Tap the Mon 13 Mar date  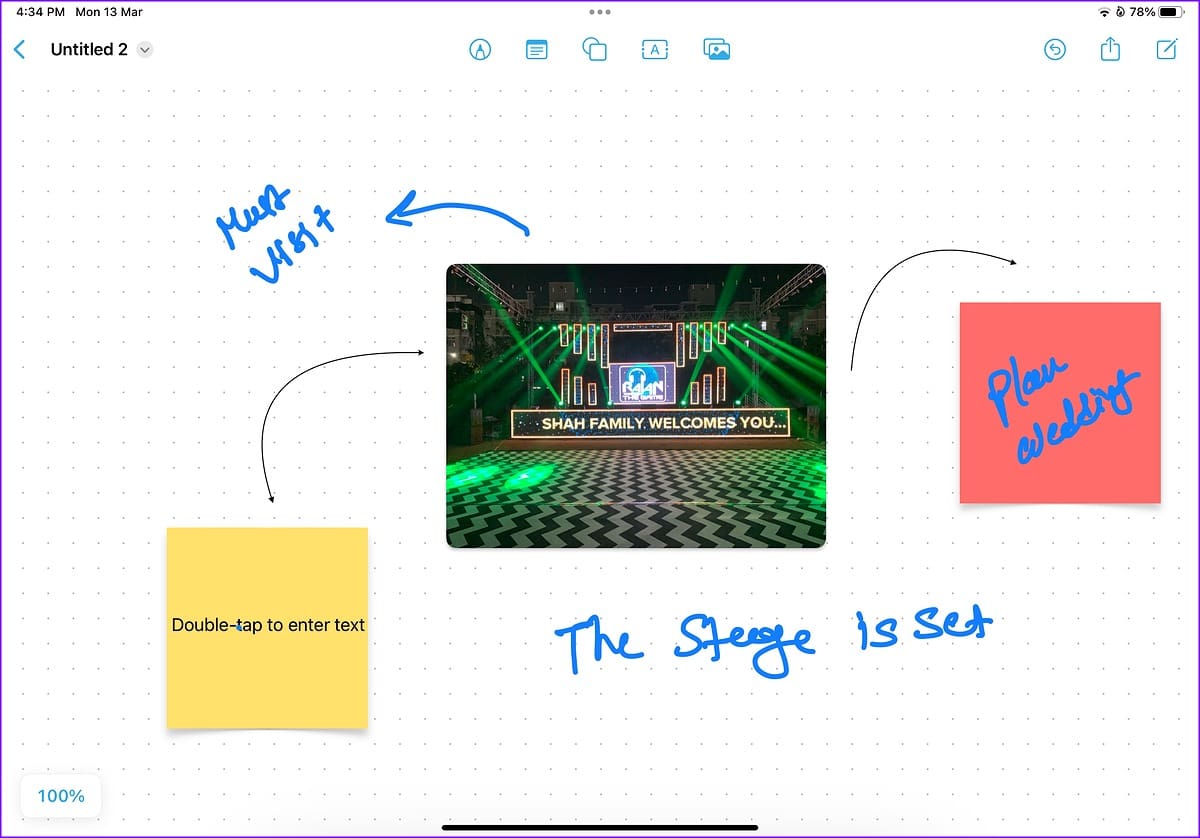coord(109,12)
